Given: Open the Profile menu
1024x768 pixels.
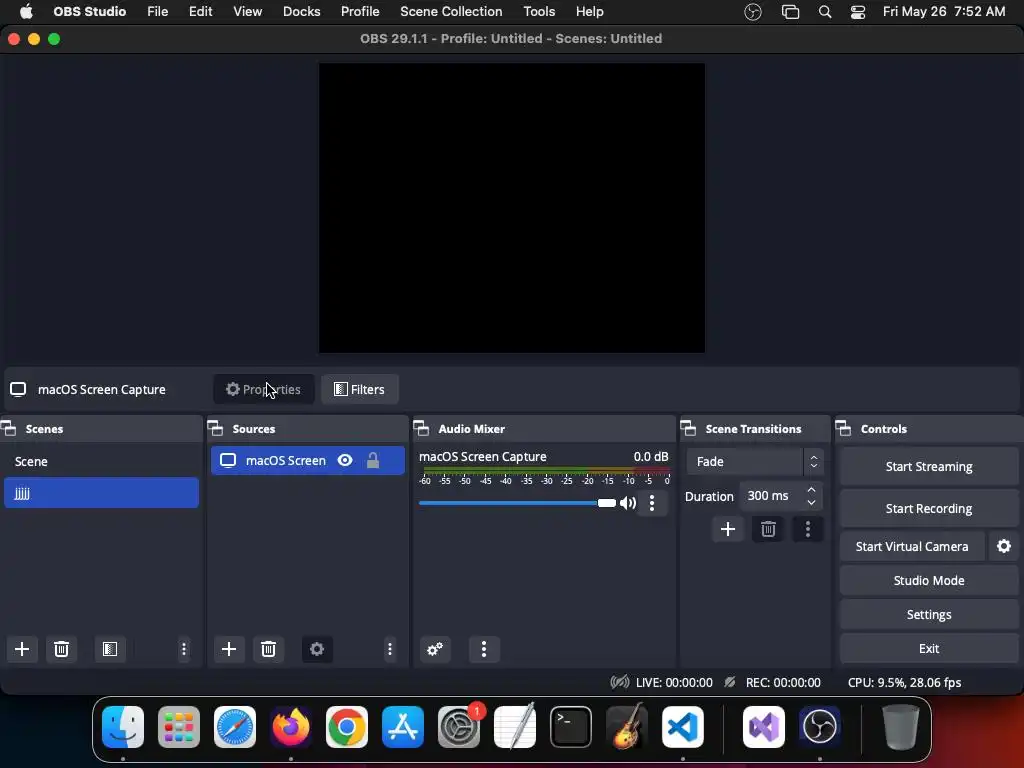Looking at the screenshot, I should 360,12.
